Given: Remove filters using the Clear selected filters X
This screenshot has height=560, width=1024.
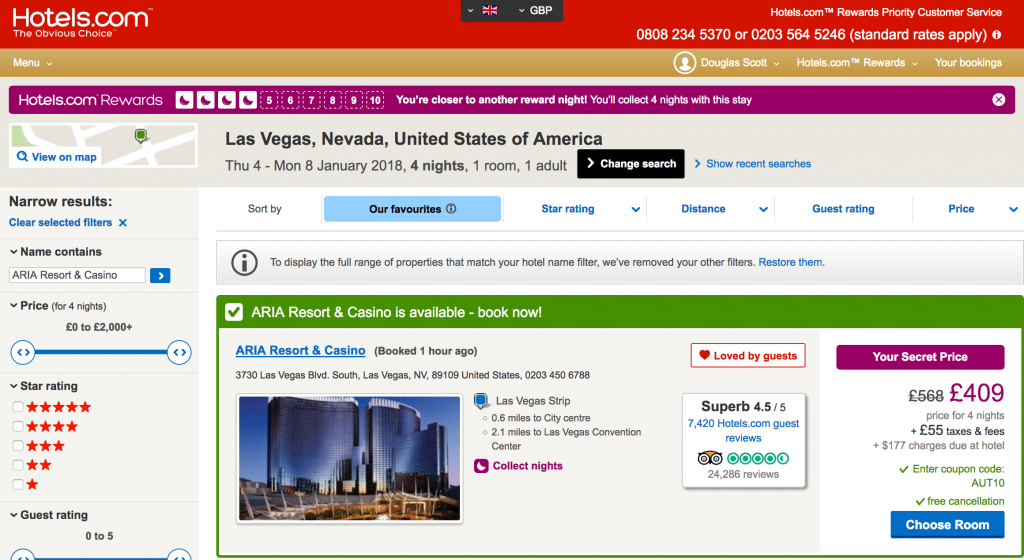Looking at the screenshot, I should (123, 223).
